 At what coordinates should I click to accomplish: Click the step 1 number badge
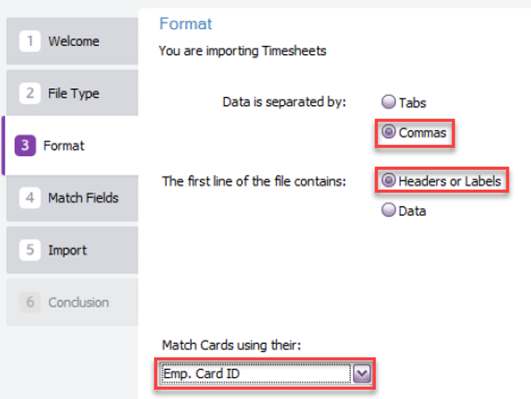30,41
